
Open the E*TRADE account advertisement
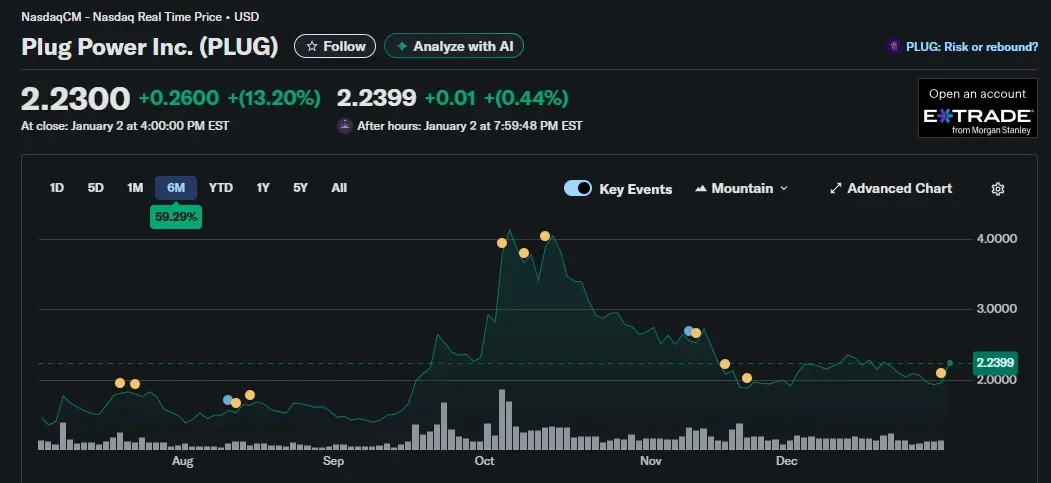pyautogui.click(x=977, y=109)
